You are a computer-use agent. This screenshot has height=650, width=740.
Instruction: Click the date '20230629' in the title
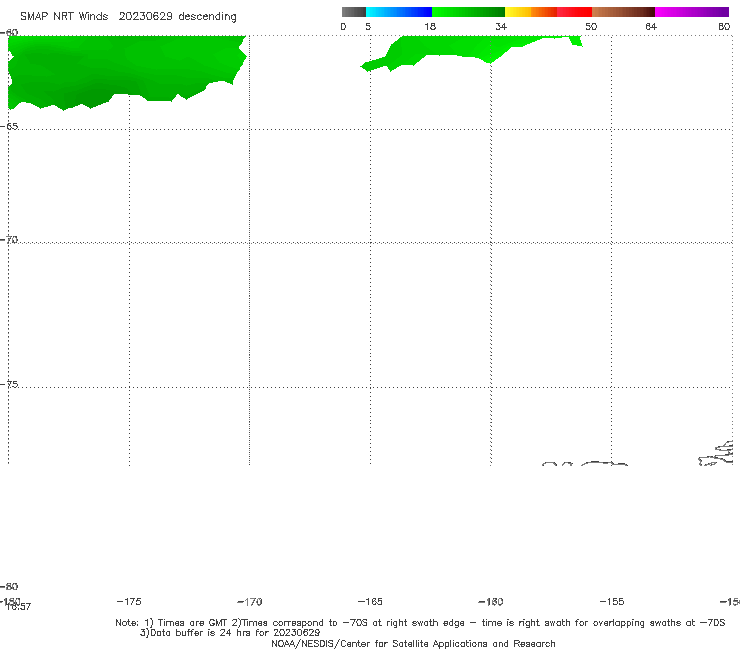point(145,16)
